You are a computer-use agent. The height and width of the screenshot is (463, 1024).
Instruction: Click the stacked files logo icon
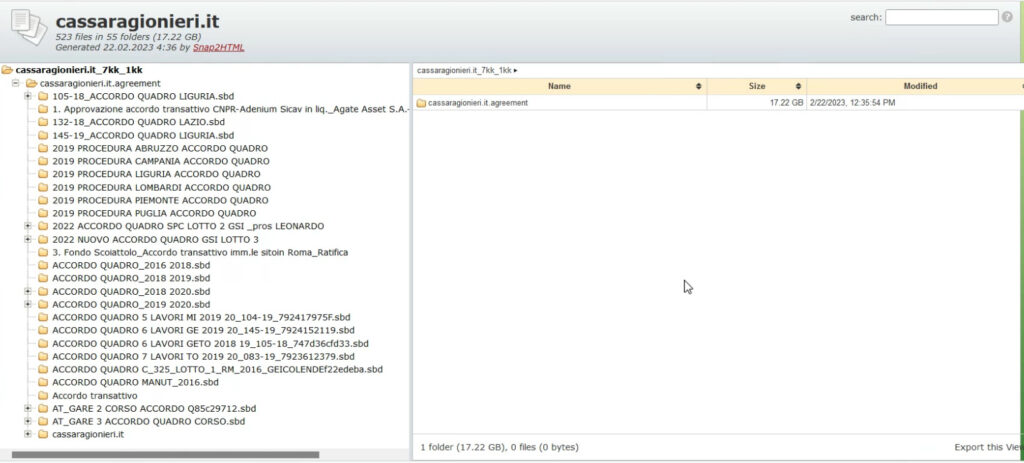[x=27, y=29]
